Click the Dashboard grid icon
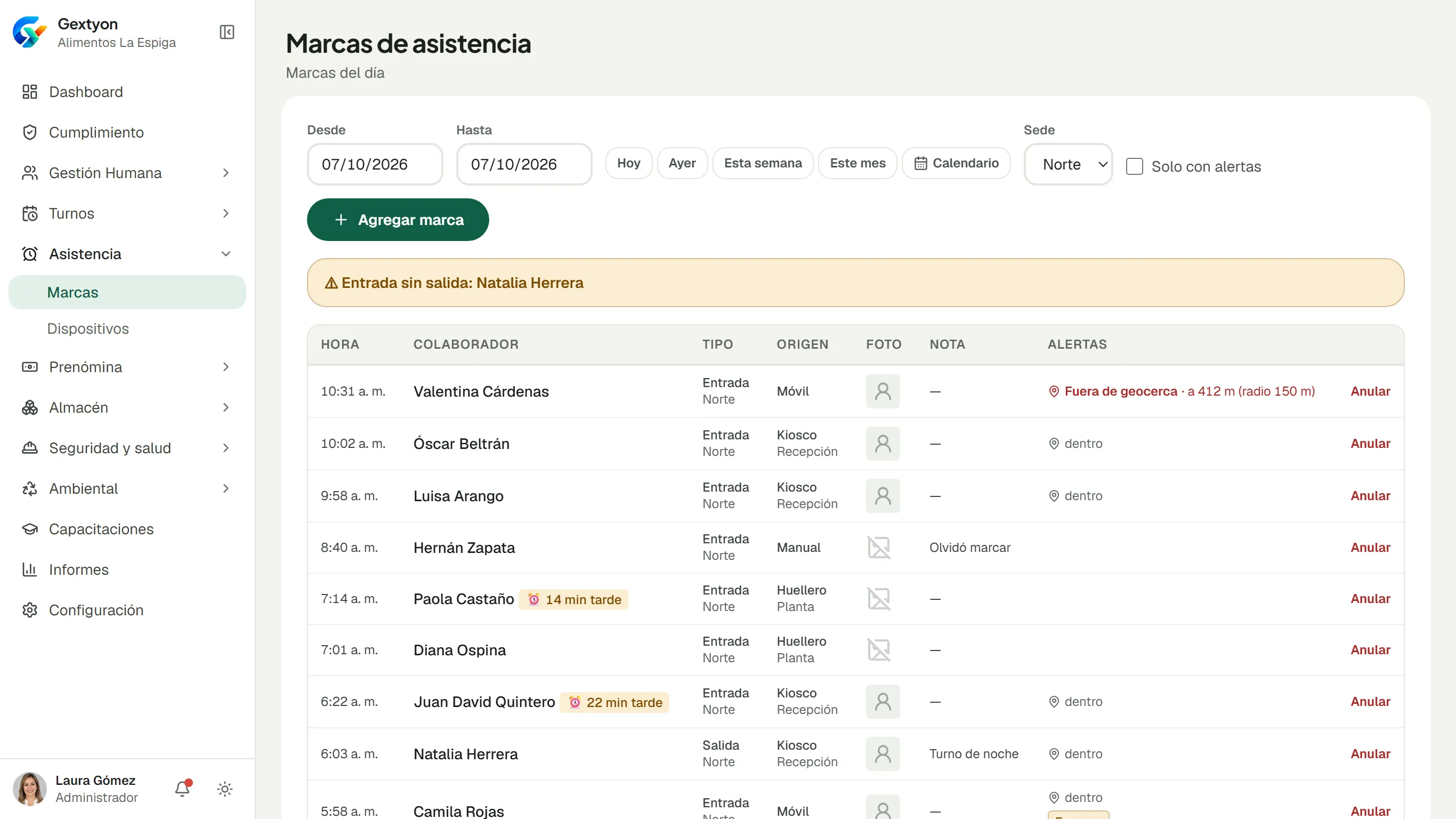 click(29, 92)
